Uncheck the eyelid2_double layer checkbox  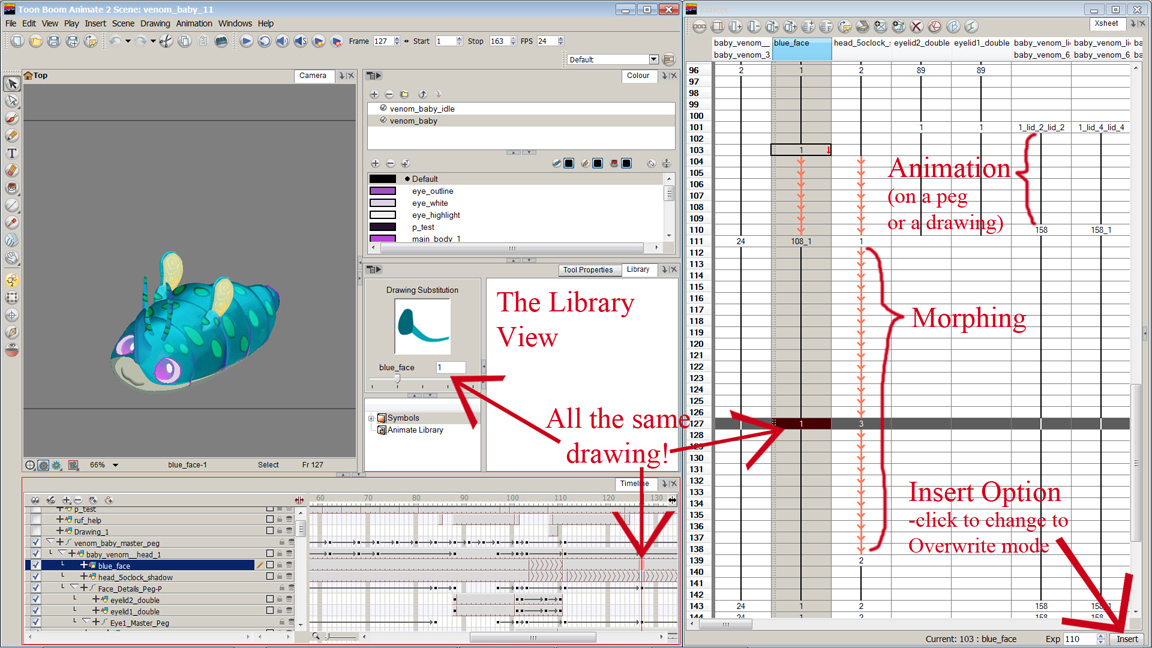35,600
